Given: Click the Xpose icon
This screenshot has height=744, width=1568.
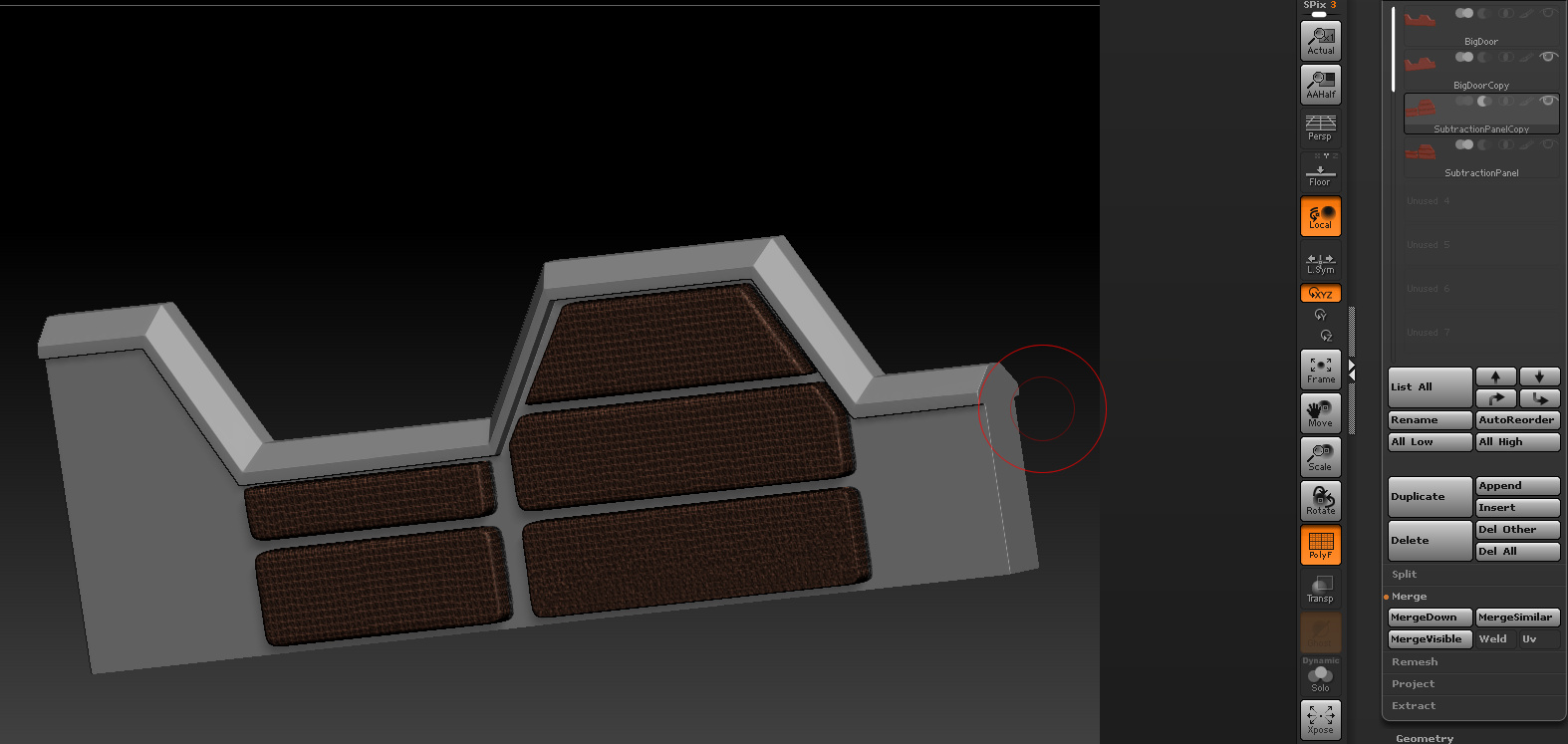Looking at the screenshot, I should [1320, 719].
